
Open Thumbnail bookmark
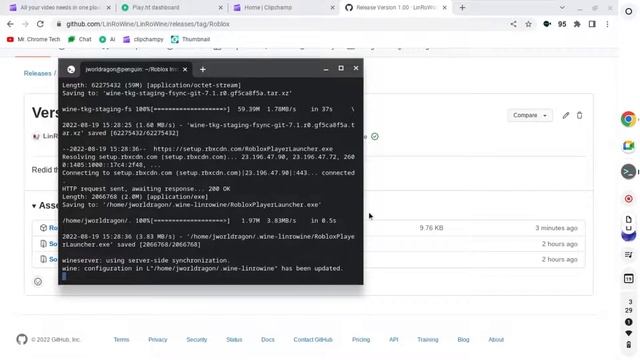pyautogui.click(x=191, y=39)
